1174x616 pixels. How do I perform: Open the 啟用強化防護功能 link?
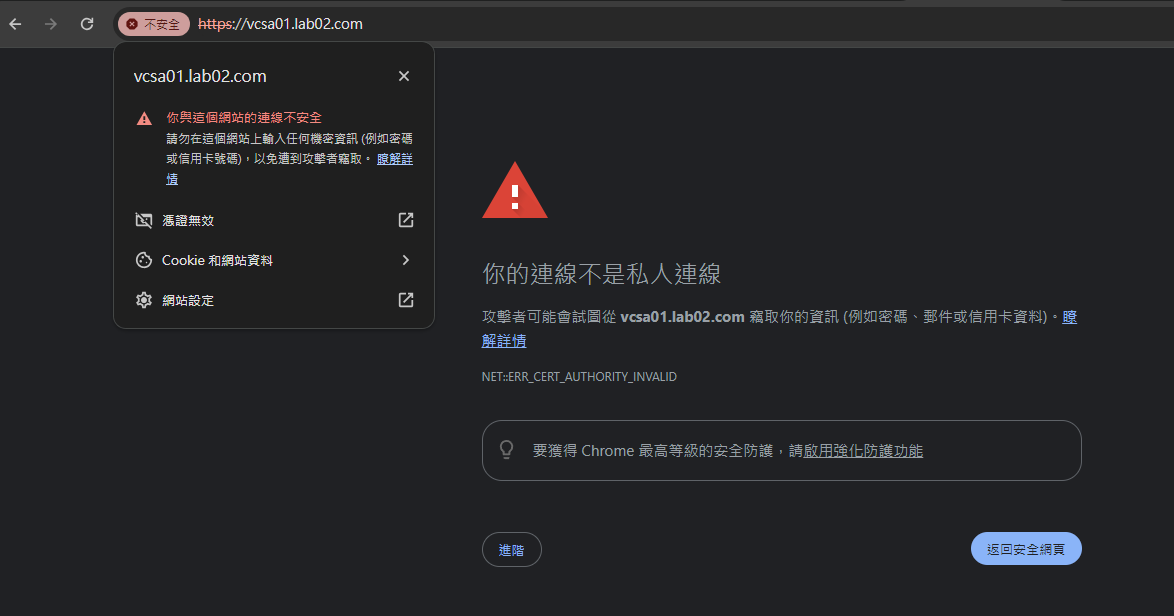[x=863, y=451]
